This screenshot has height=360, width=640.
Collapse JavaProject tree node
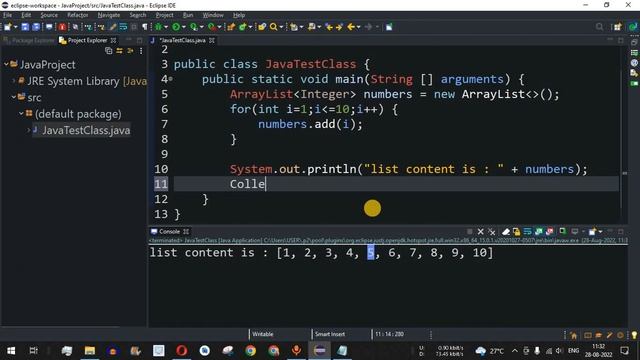coord(6,64)
